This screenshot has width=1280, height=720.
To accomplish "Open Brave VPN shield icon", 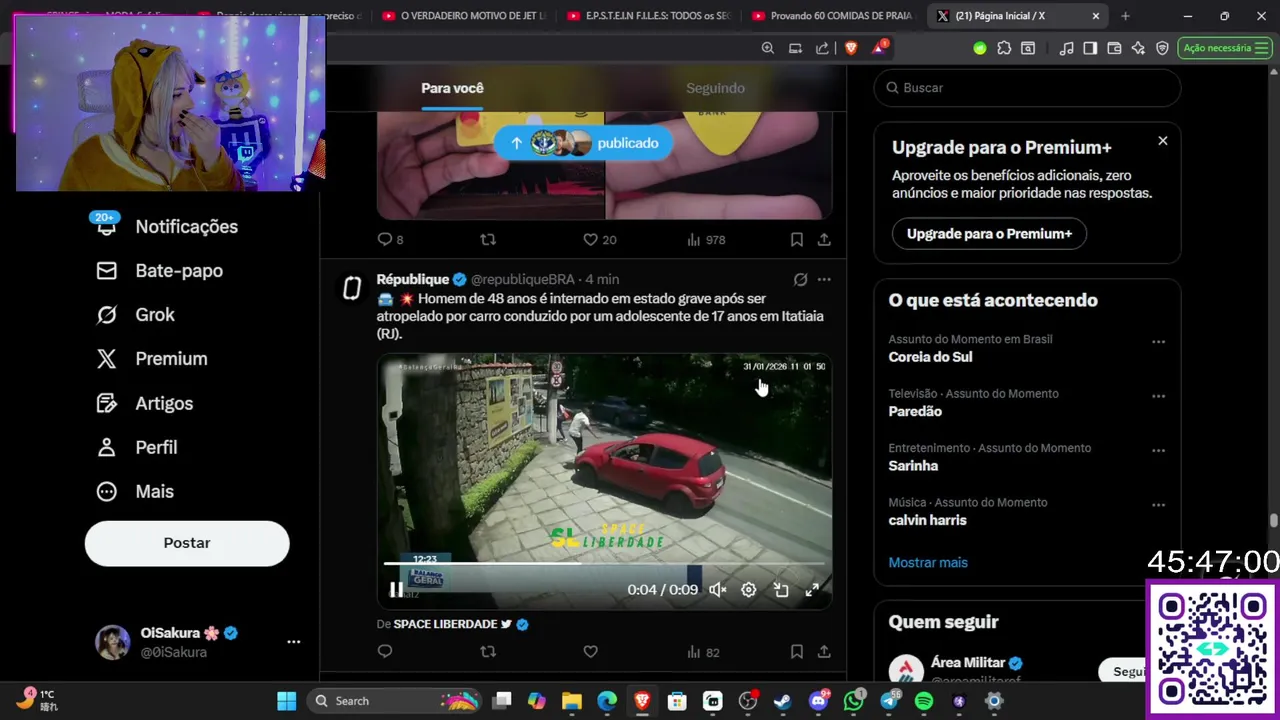I will coord(1162,48).
